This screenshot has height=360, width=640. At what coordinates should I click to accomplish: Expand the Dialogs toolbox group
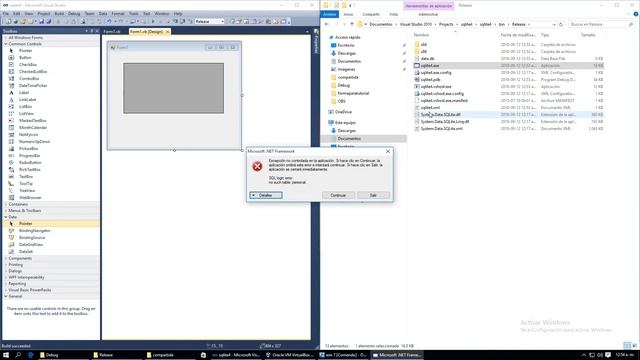coord(6,271)
